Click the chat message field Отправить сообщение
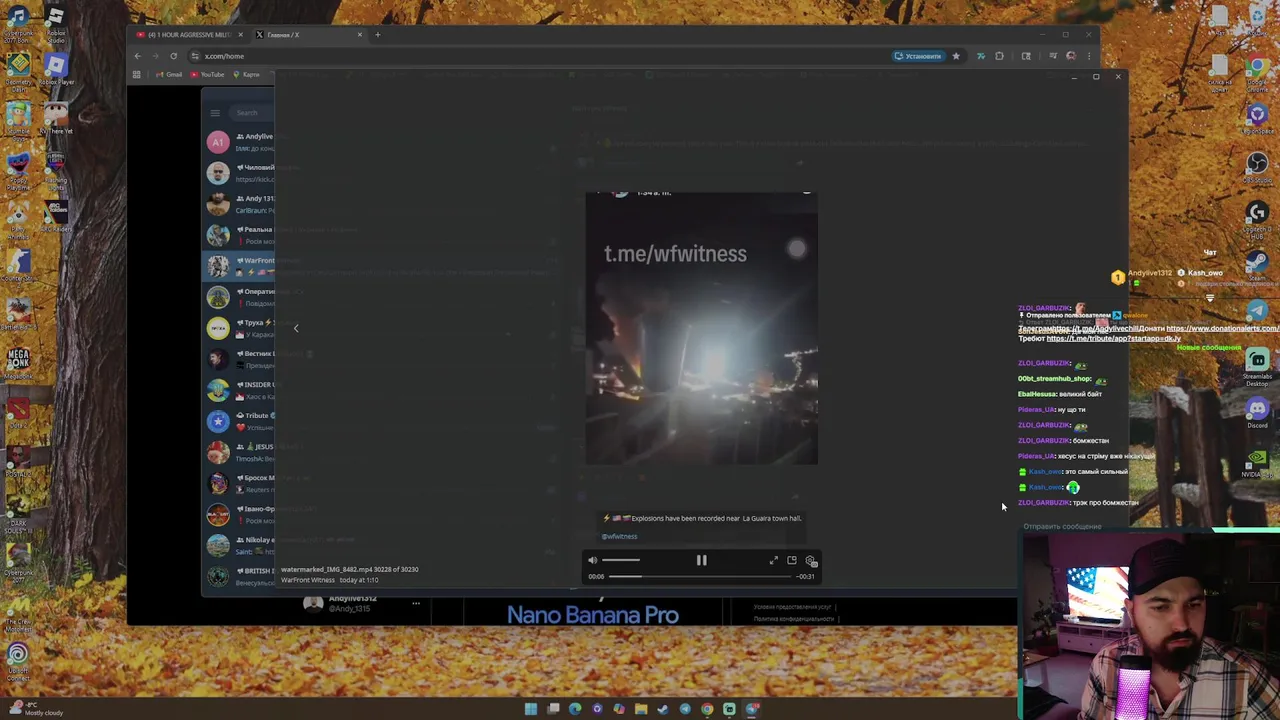Screen dimensions: 1280x720 pos(1062,527)
